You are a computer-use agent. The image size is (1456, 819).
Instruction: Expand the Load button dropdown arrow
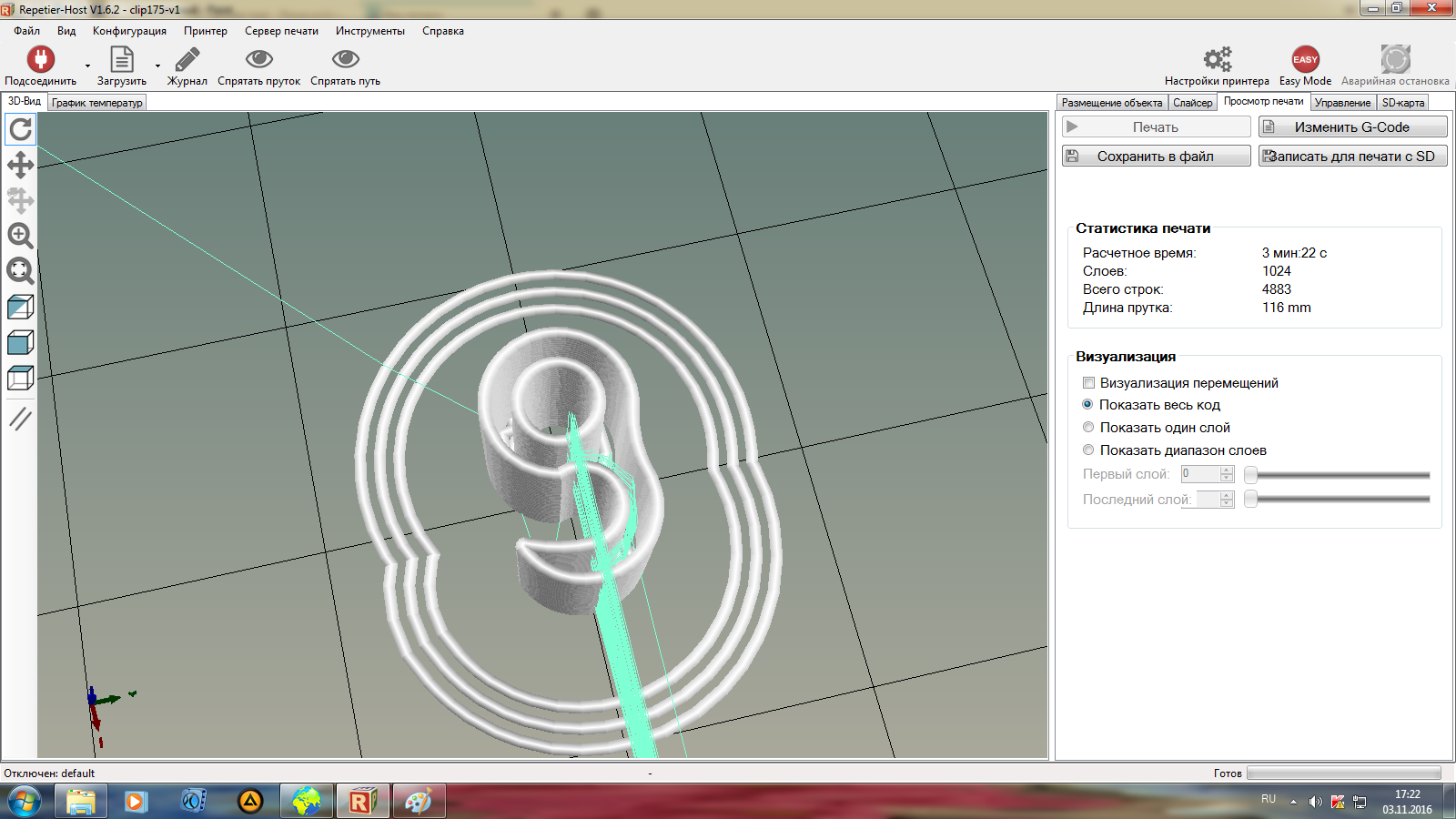click(x=157, y=66)
